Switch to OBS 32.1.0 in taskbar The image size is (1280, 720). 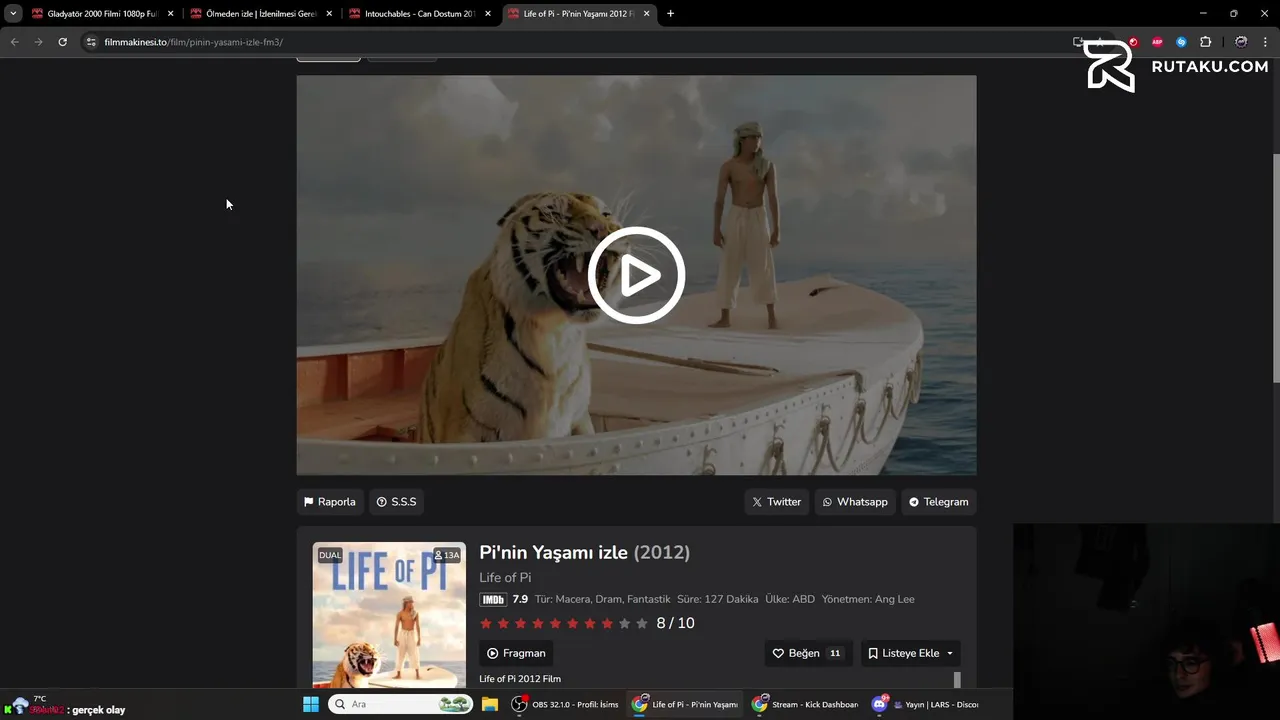coord(565,704)
